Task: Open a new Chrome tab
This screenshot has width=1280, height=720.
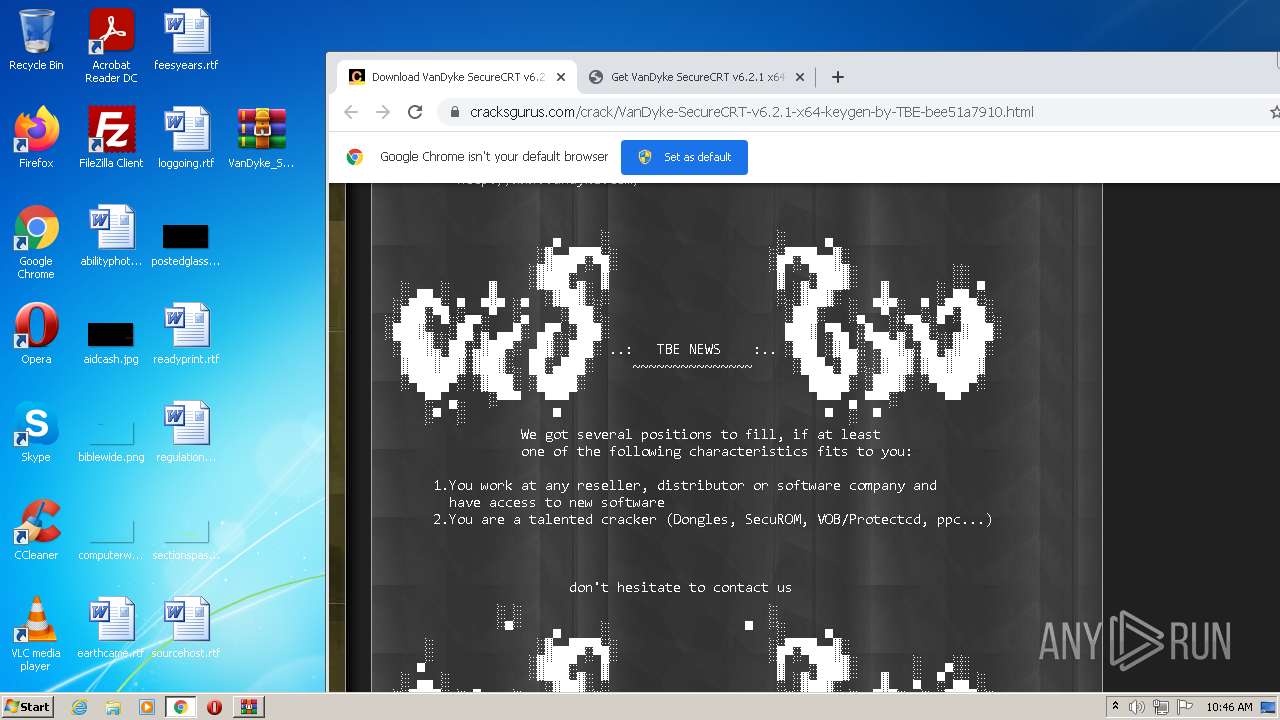Action: tap(838, 77)
